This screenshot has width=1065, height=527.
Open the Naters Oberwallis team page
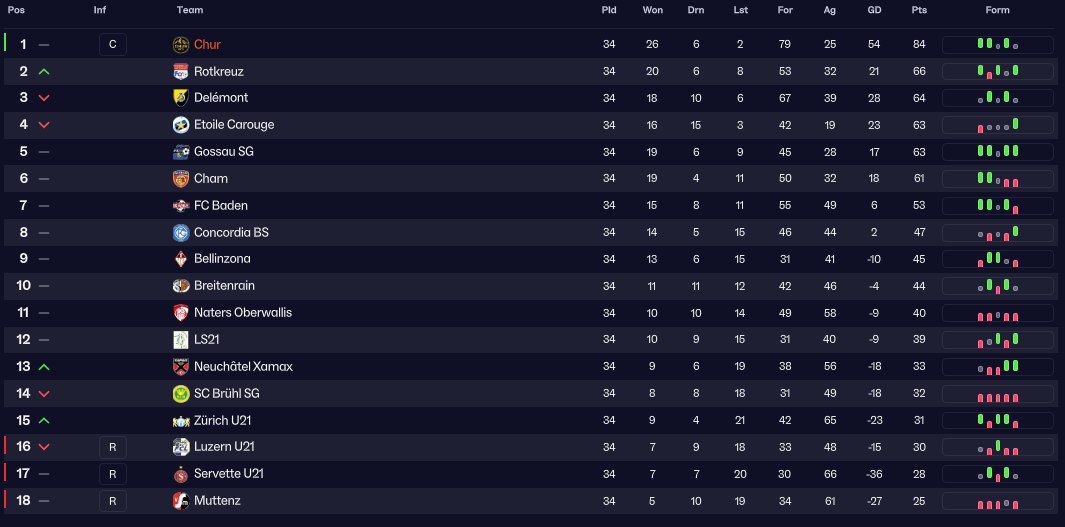point(242,312)
